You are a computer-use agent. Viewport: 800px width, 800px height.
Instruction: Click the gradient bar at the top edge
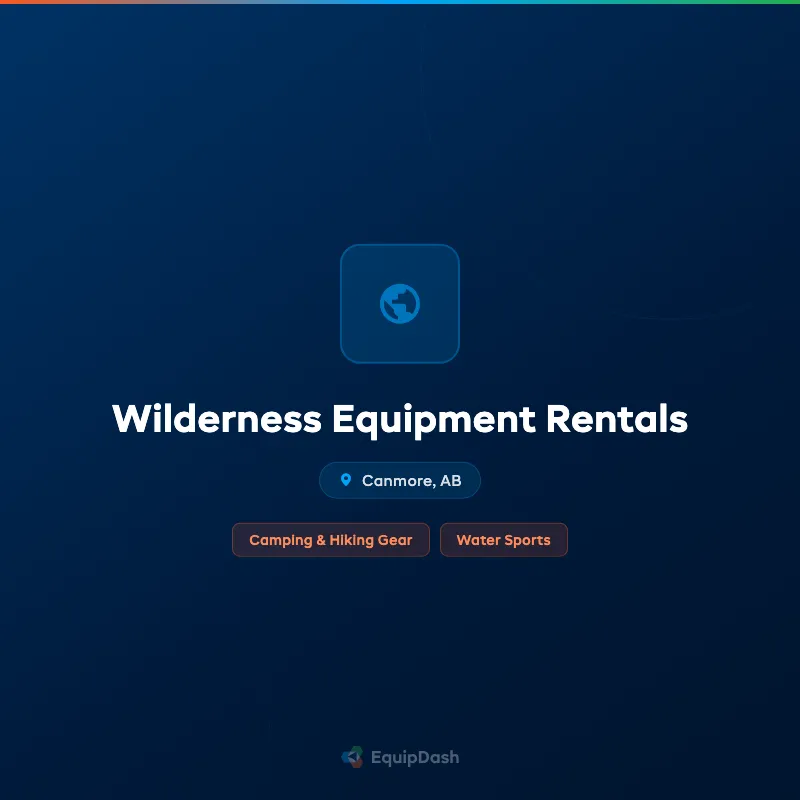(x=400, y=3)
